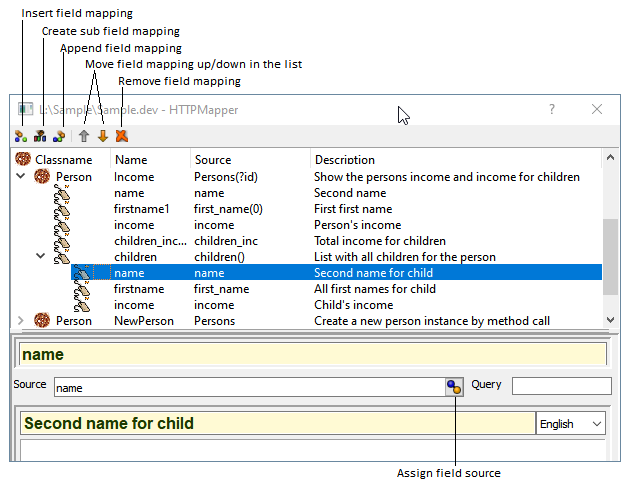Image resolution: width=630 pixels, height=485 pixels.
Task: Remove the selected field mapping
Action: (121, 136)
